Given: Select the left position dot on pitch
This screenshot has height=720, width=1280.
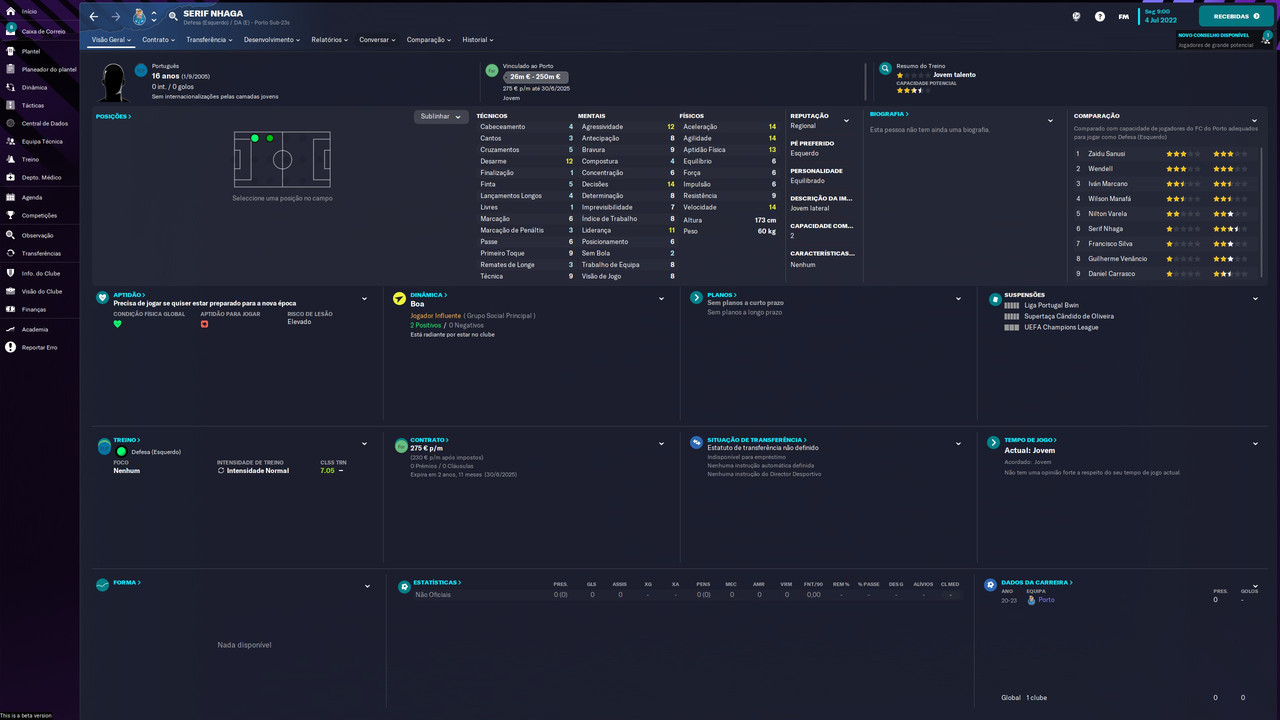Looking at the screenshot, I should [x=255, y=138].
